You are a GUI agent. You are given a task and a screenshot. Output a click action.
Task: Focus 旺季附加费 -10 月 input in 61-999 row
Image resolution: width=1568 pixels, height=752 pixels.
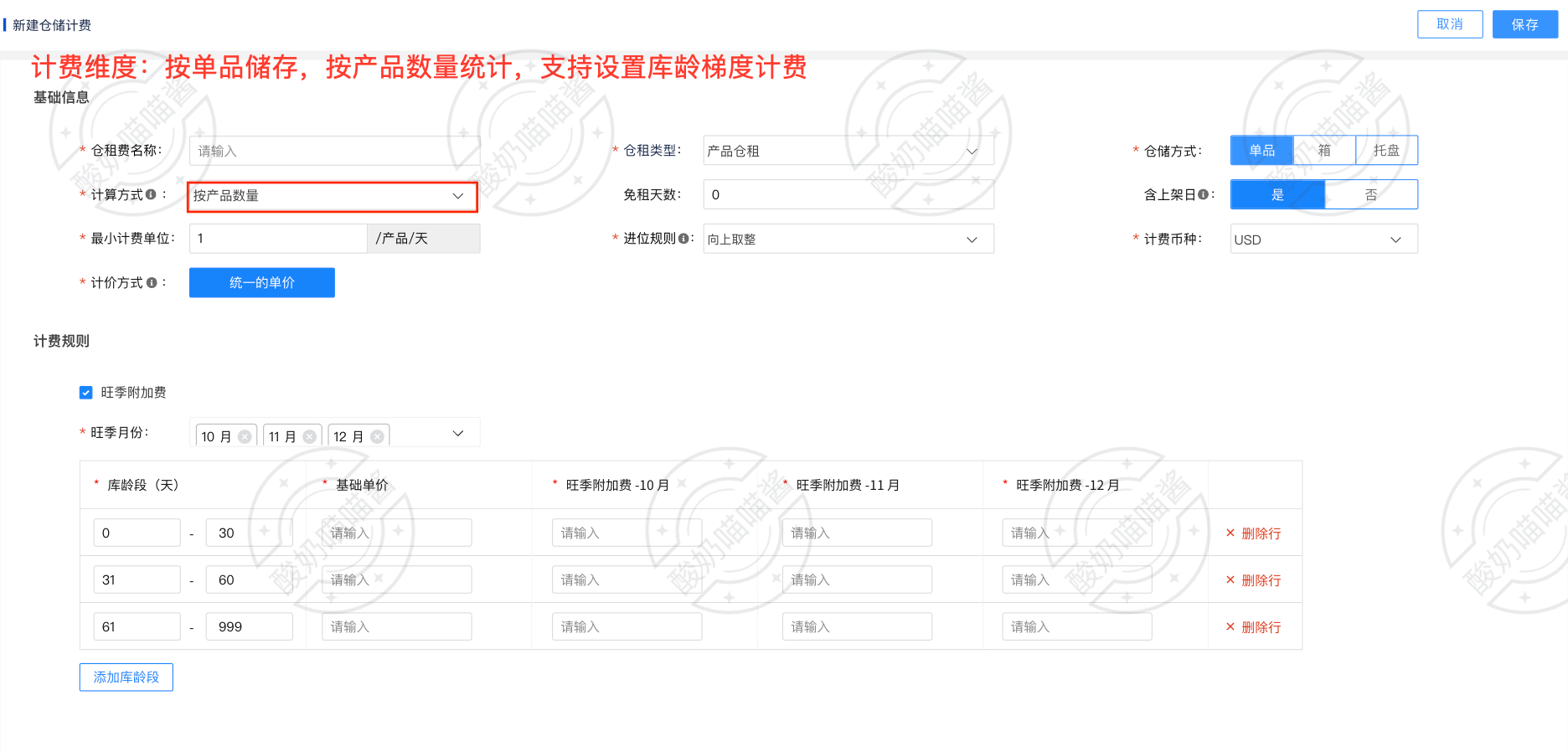point(627,626)
